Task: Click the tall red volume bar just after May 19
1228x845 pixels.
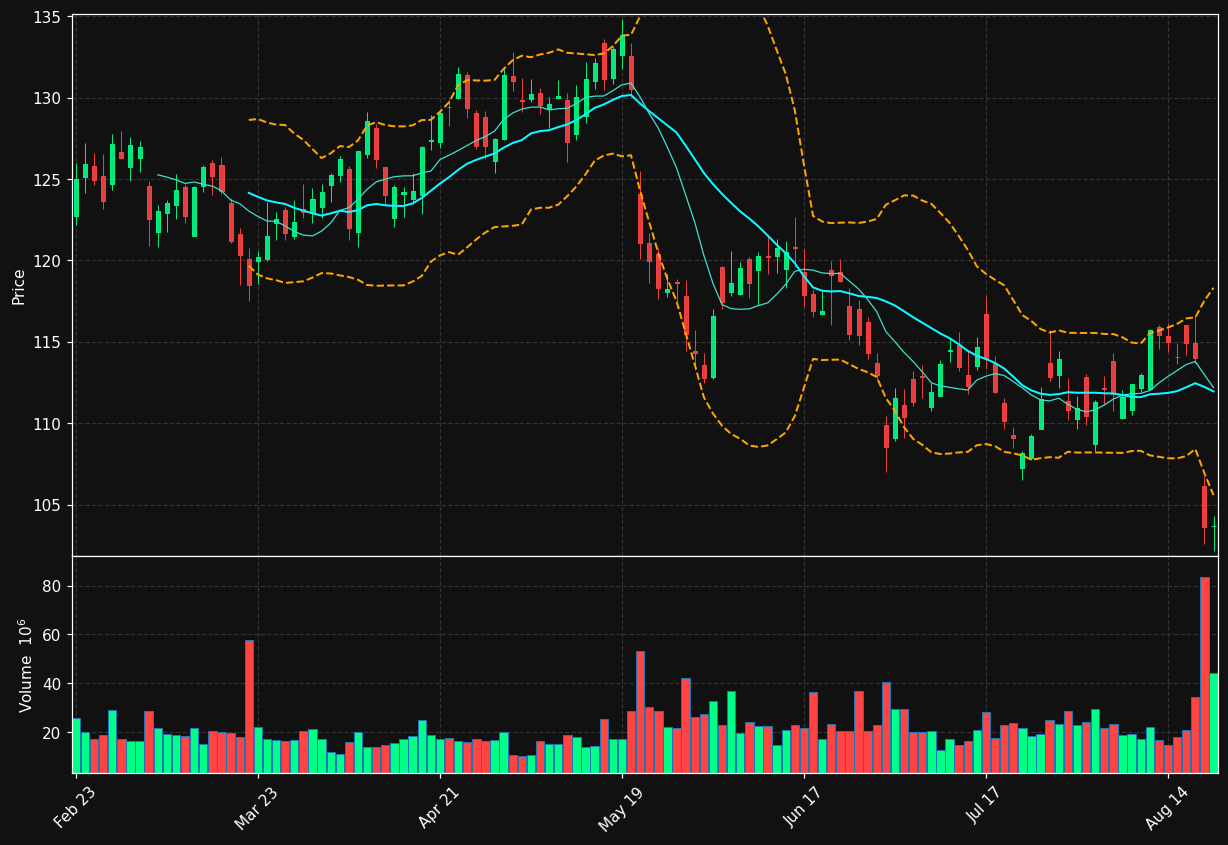Action: pyautogui.click(x=640, y=712)
